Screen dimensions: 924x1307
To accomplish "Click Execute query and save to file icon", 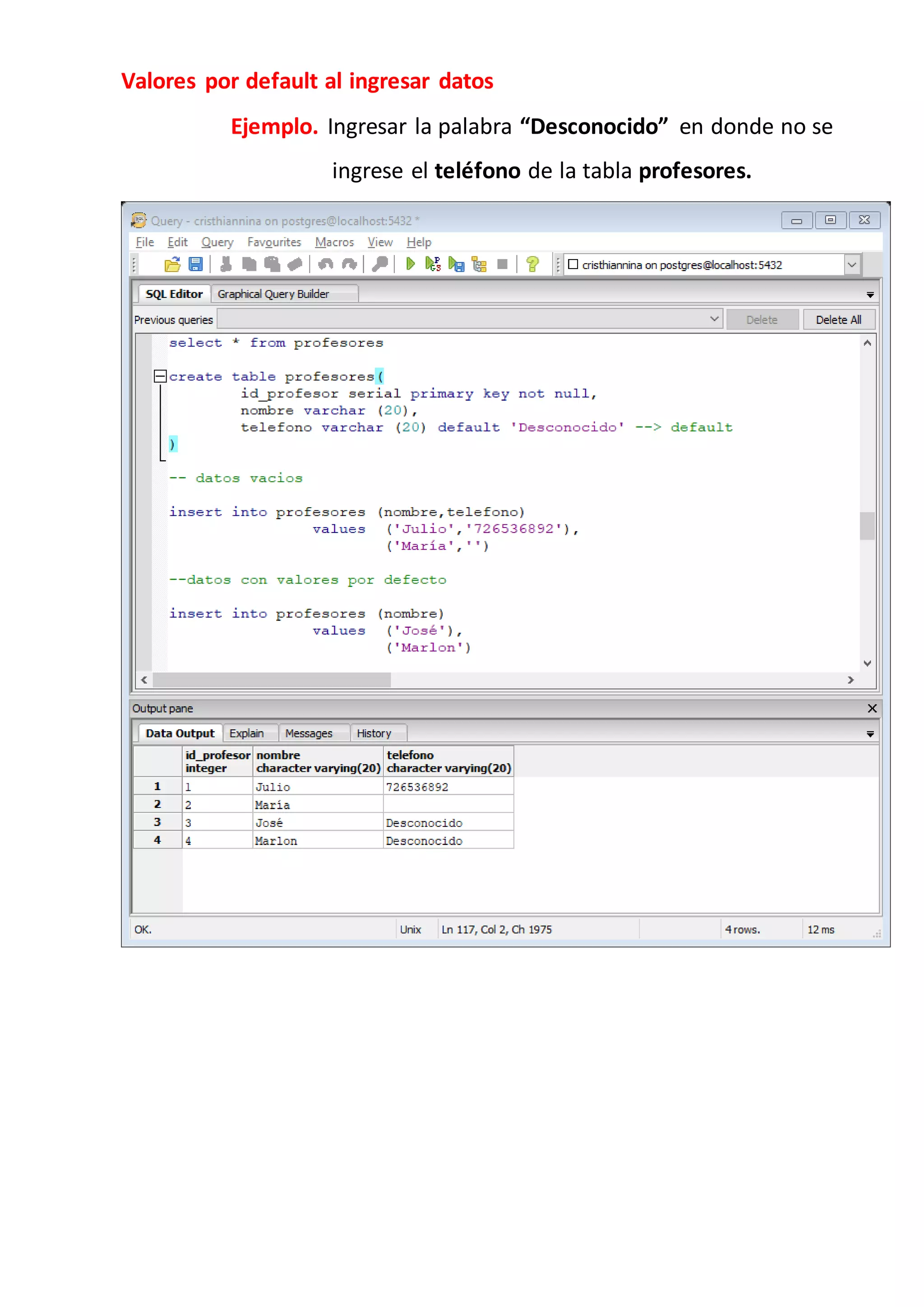I will (456, 265).
